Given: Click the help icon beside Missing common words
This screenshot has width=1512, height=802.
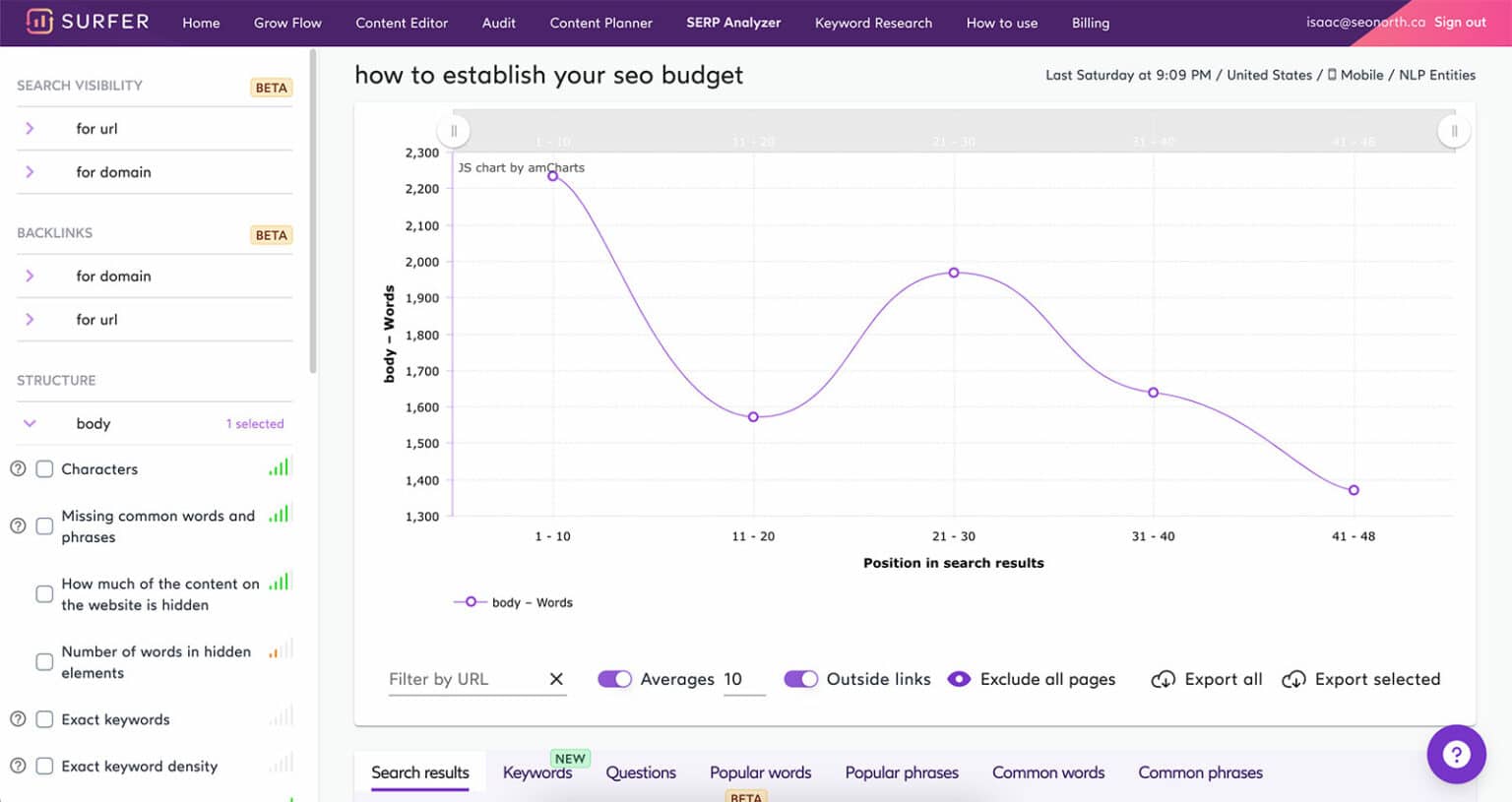Looking at the screenshot, I should [18, 526].
